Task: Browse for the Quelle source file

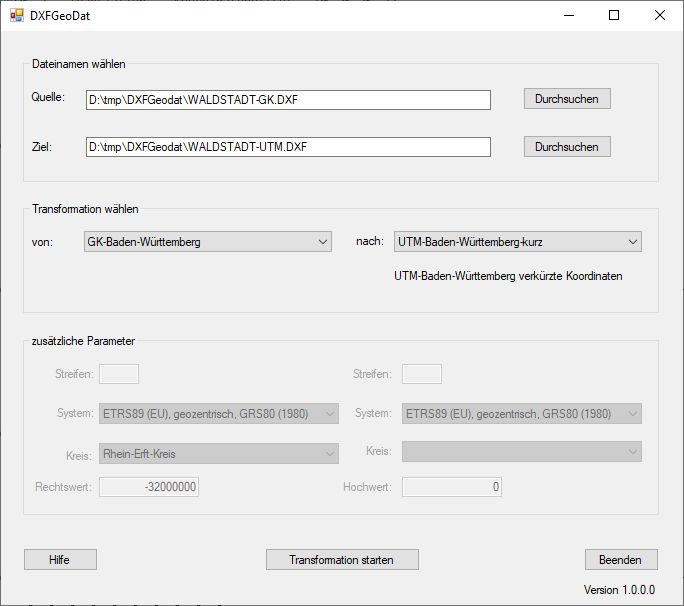Action: (566, 99)
